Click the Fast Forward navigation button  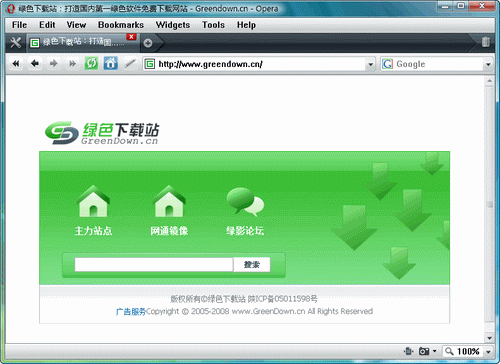pyautogui.click(x=72, y=63)
